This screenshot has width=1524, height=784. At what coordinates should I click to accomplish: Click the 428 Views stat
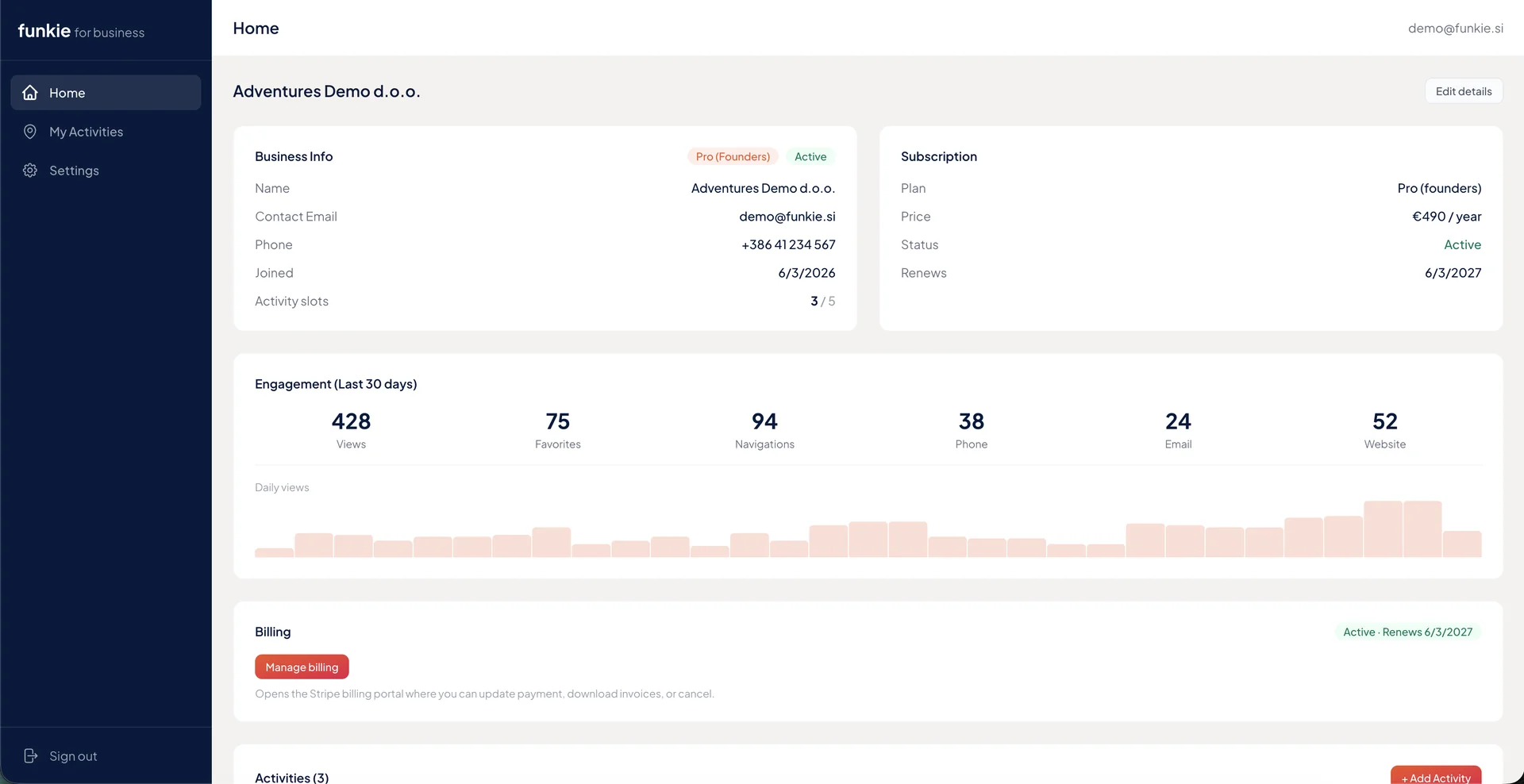point(351,430)
